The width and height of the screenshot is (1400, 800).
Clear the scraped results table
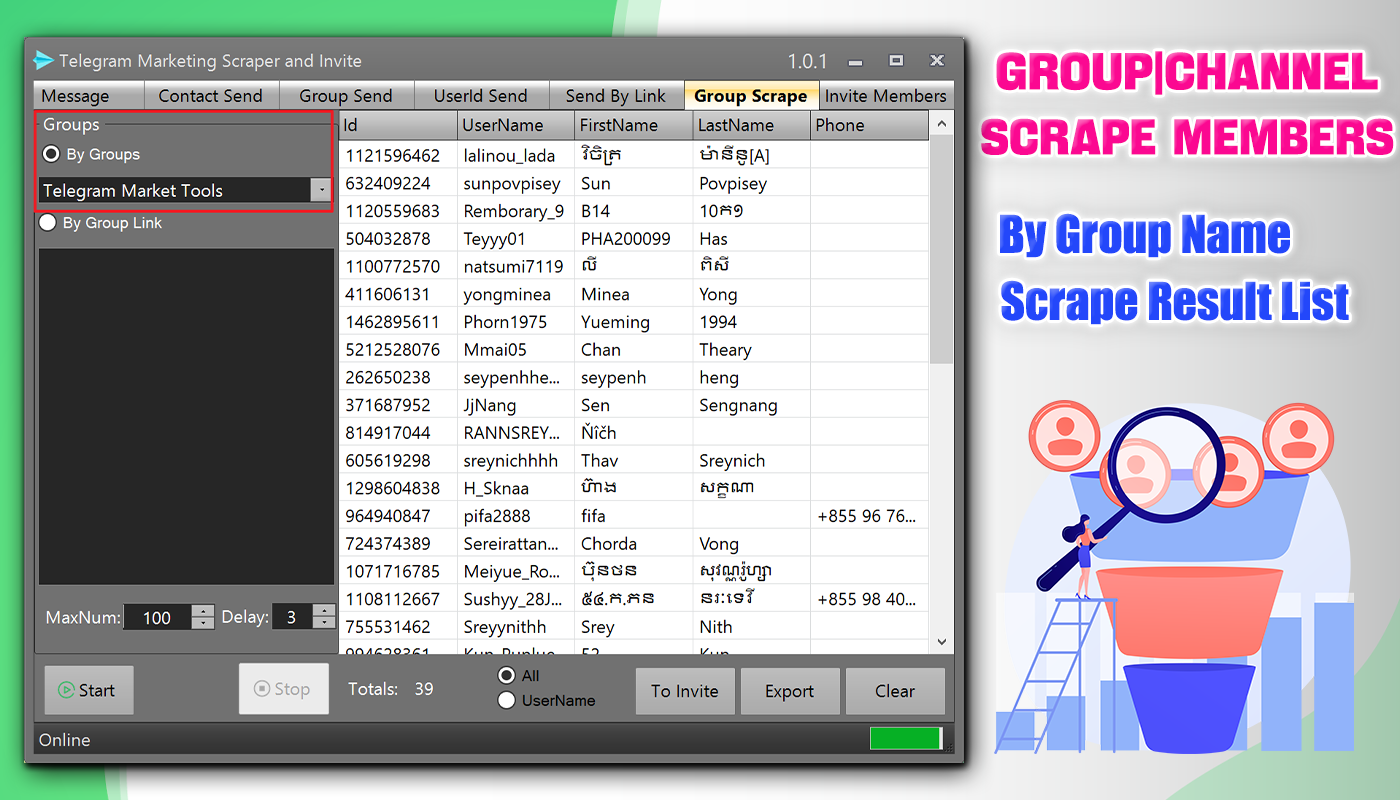click(x=895, y=690)
